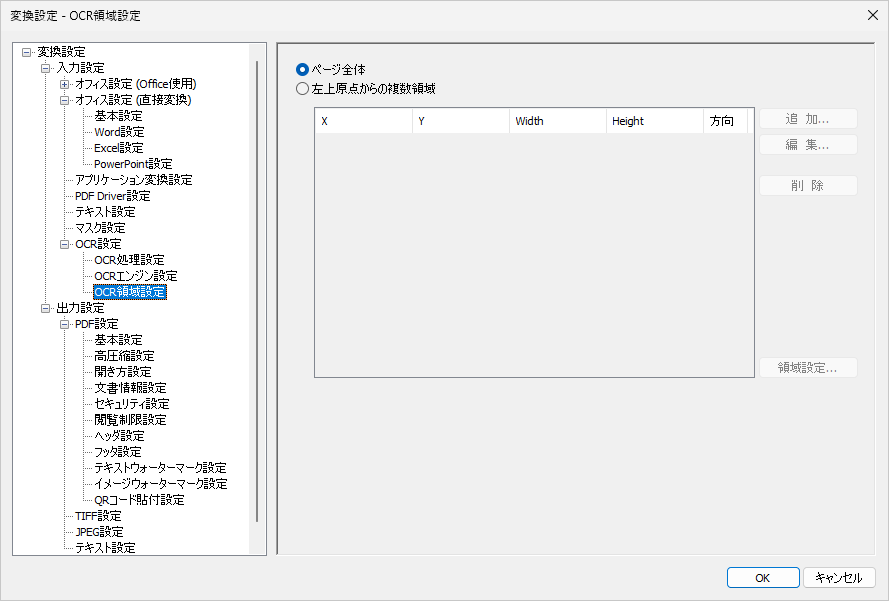Open the Excel設定 tree item

[x=118, y=148]
